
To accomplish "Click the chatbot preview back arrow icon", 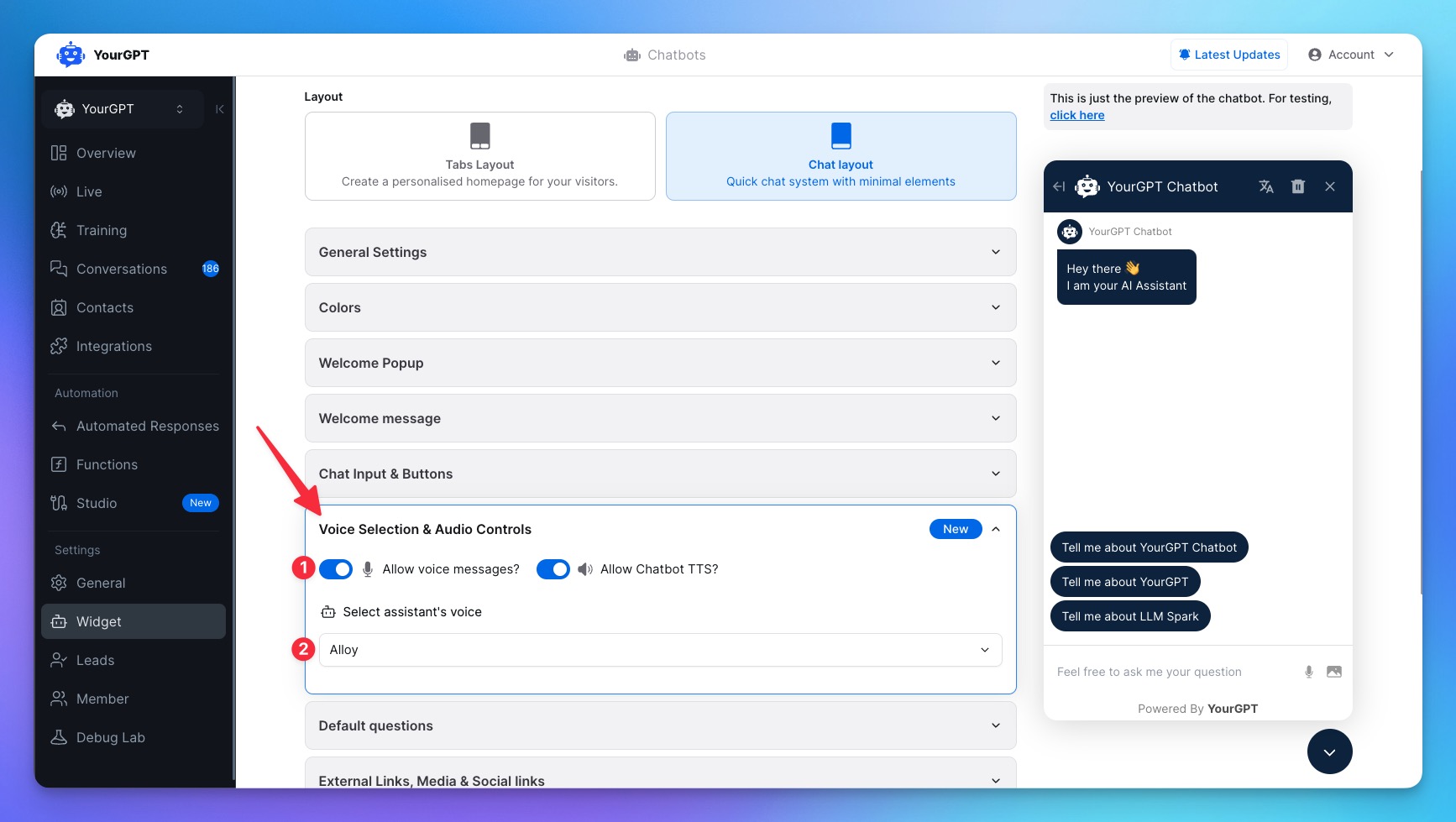I will [x=1059, y=186].
